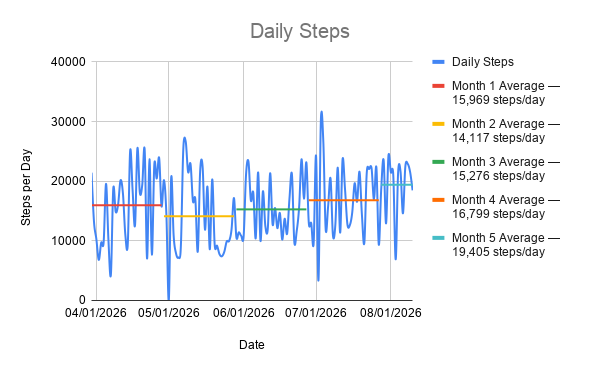Image resolution: width=600 pixels, height=371 pixels.
Task: Click the highest peak in early July
Action: (x=321, y=112)
